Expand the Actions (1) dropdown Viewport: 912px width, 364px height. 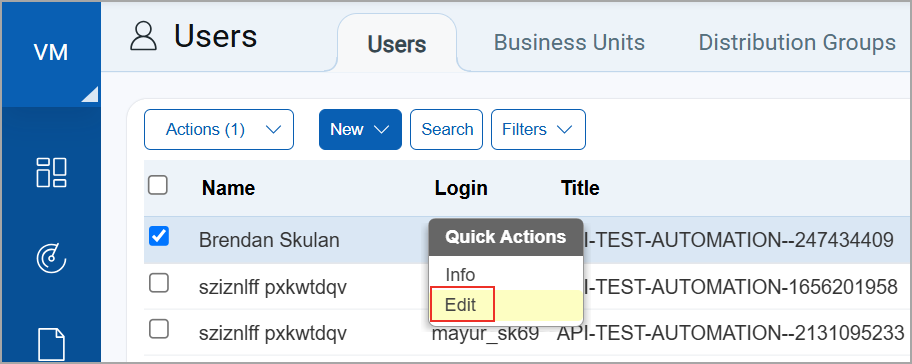(x=219, y=129)
